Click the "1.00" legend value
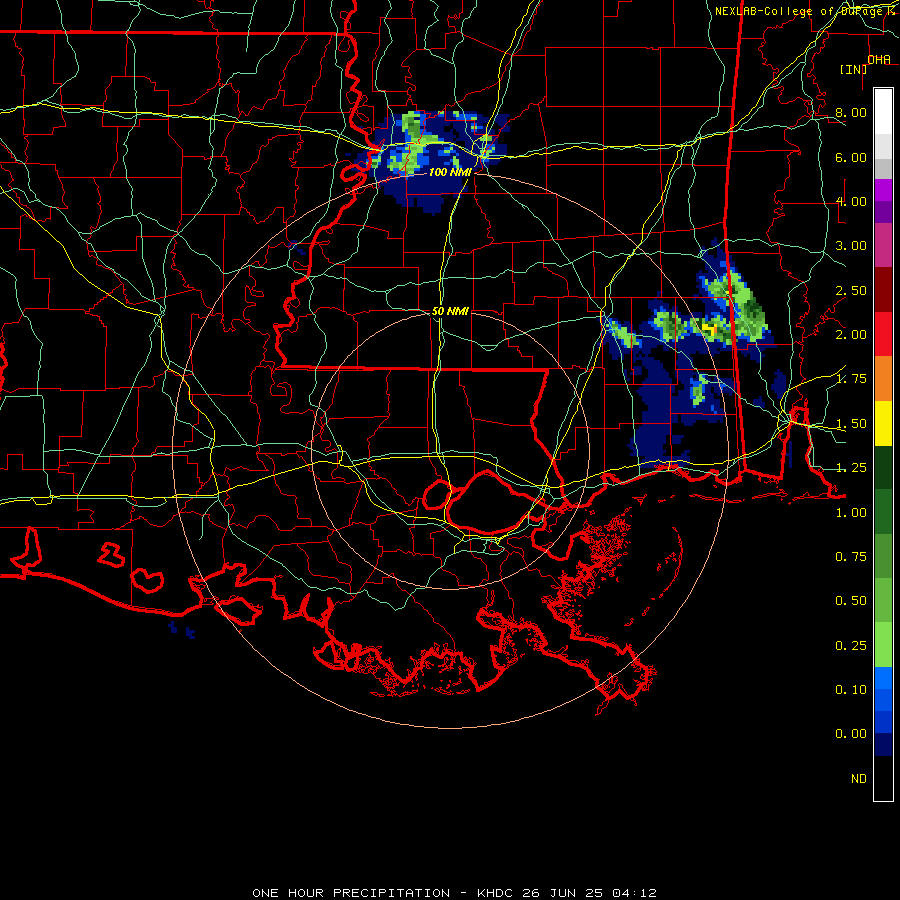Image resolution: width=900 pixels, height=900 pixels. (x=851, y=513)
